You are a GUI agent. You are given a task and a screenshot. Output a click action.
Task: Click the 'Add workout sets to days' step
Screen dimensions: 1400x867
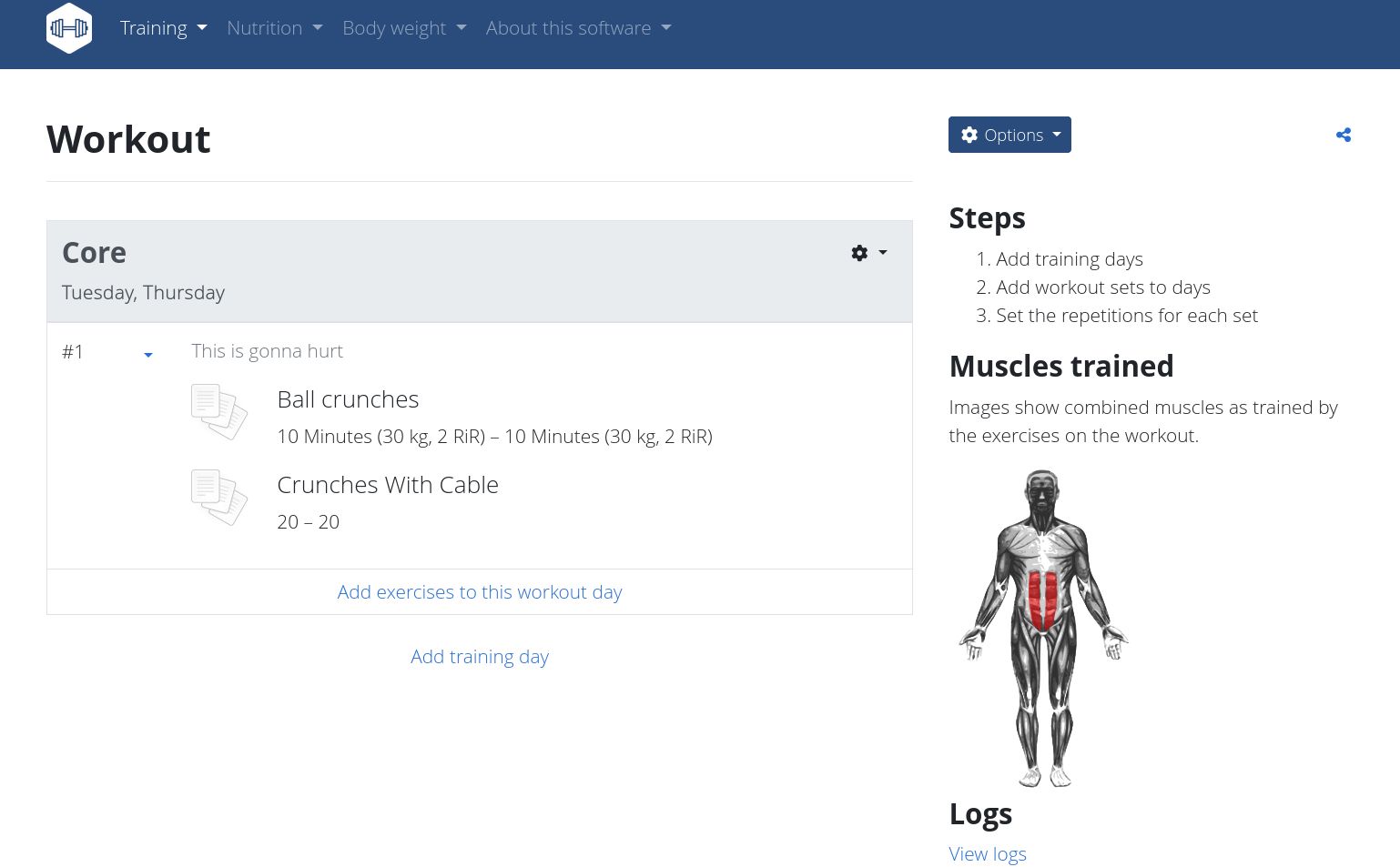tap(1103, 287)
